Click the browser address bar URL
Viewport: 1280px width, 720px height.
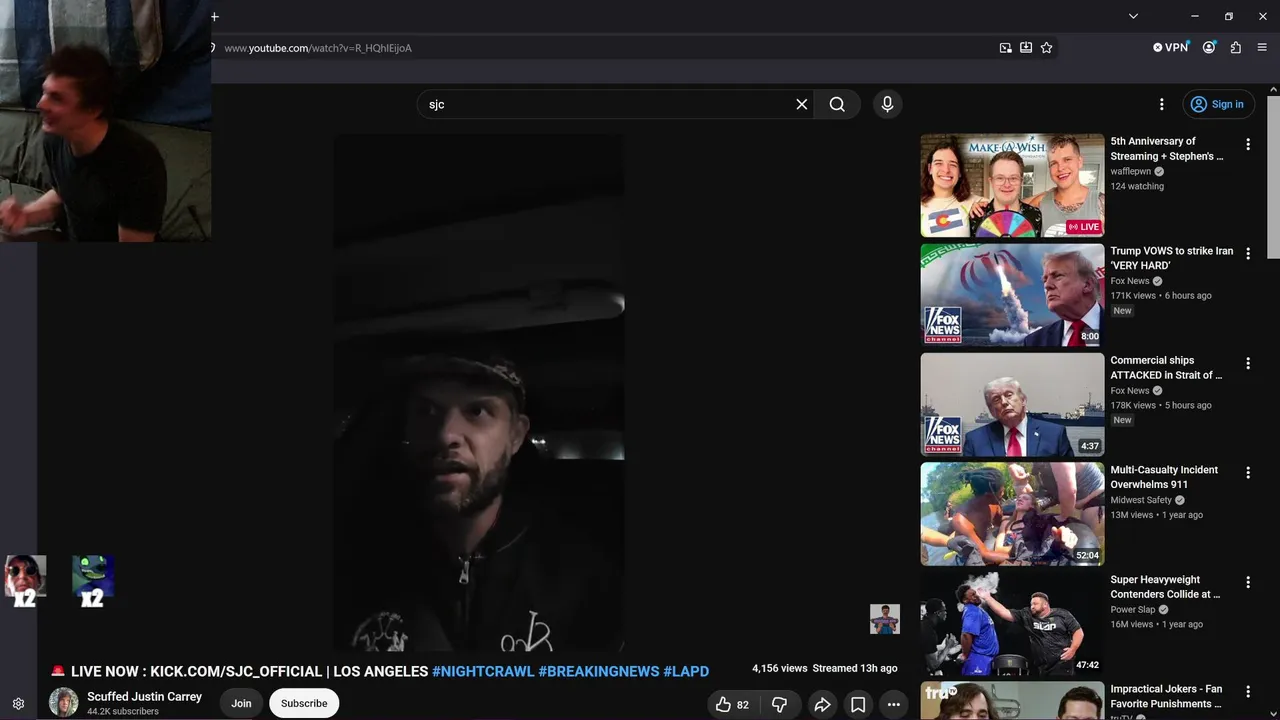[318, 48]
